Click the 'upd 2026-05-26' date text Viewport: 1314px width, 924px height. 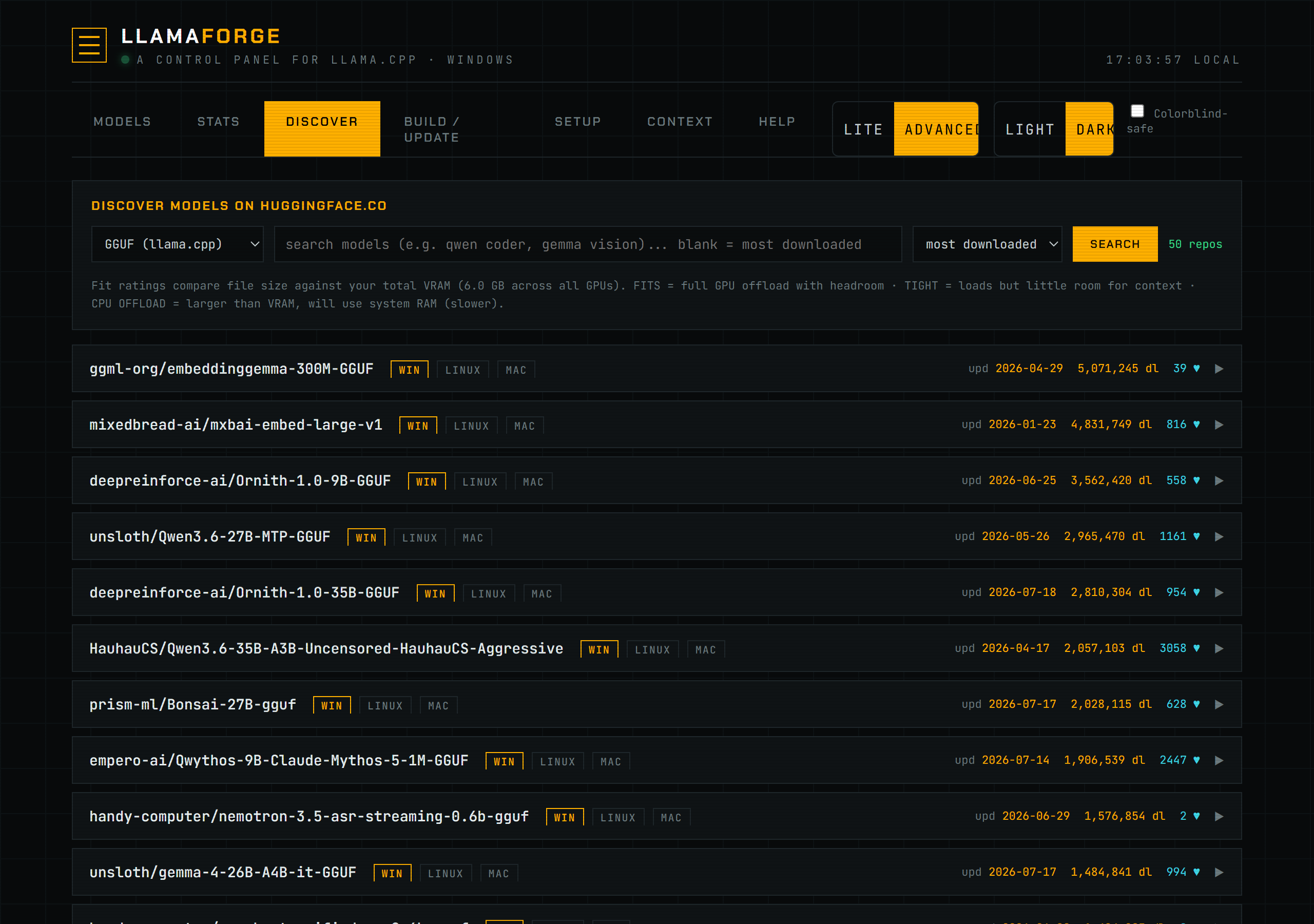pos(1002,536)
